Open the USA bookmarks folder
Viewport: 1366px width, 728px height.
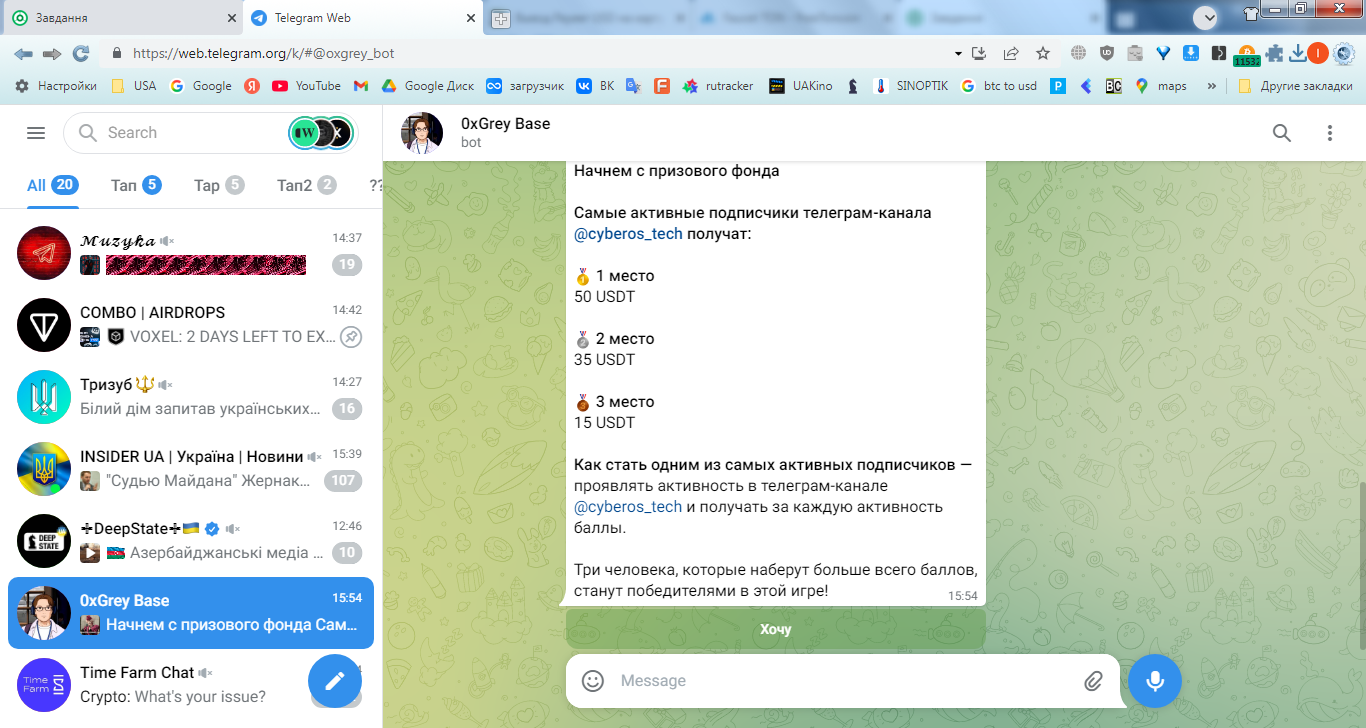pyautogui.click(x=133, y=86)
